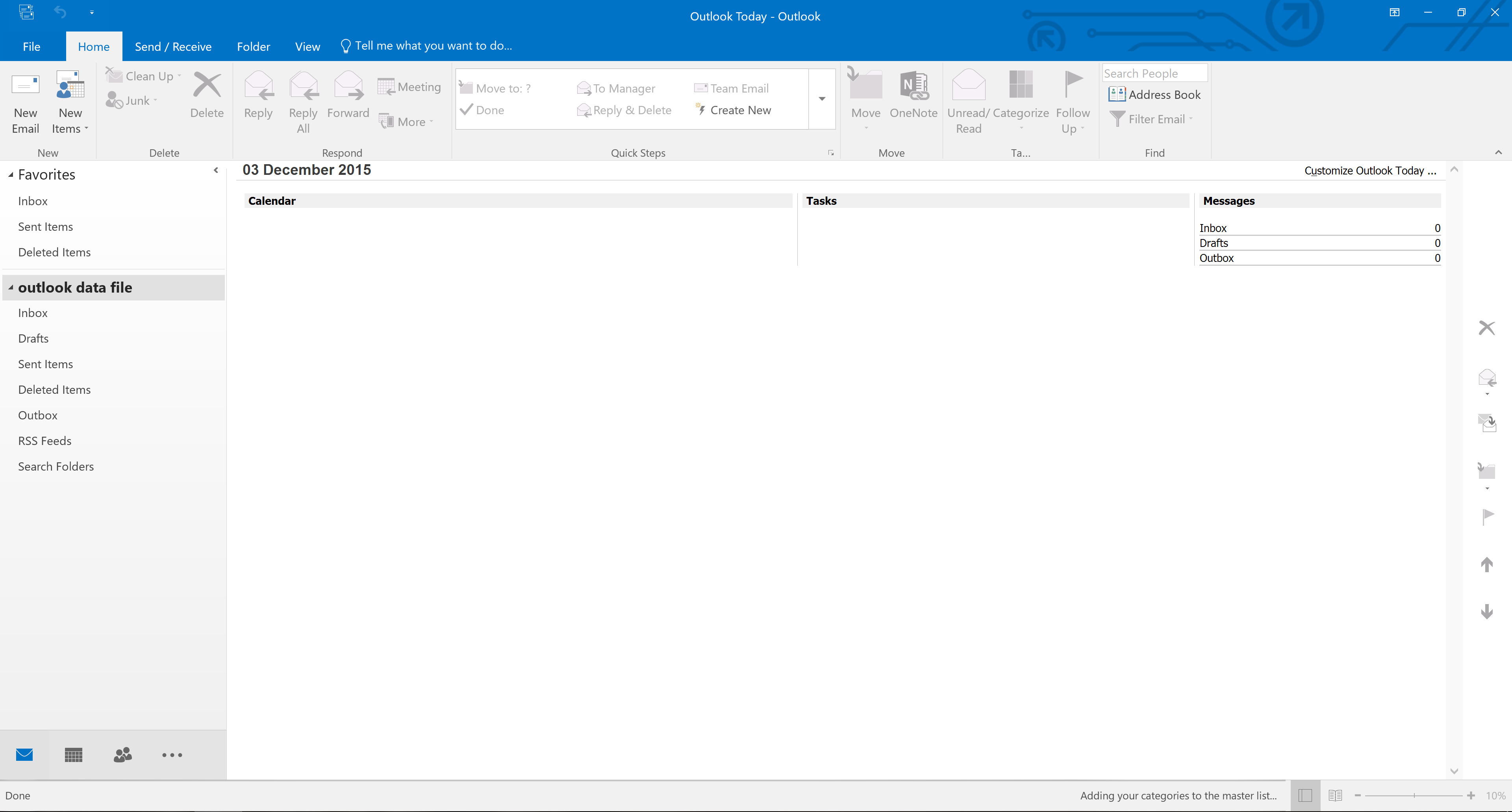Click Create New quick step
This screenshot has height=812, width=1512.
[x=732, y=110]
